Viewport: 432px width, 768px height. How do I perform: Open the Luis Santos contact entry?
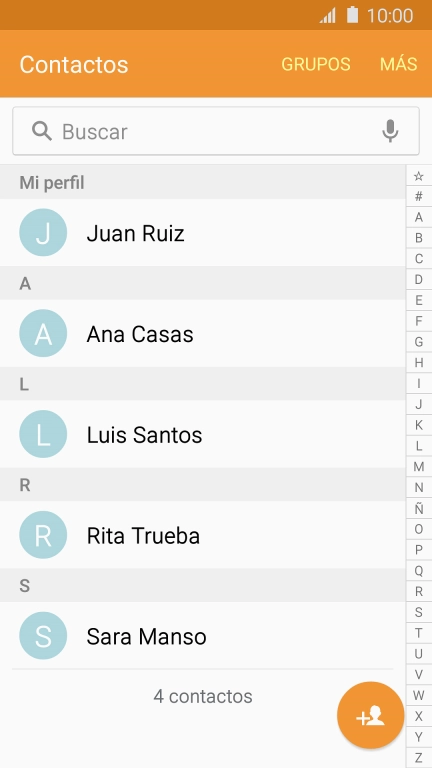[x=202, y=434]
